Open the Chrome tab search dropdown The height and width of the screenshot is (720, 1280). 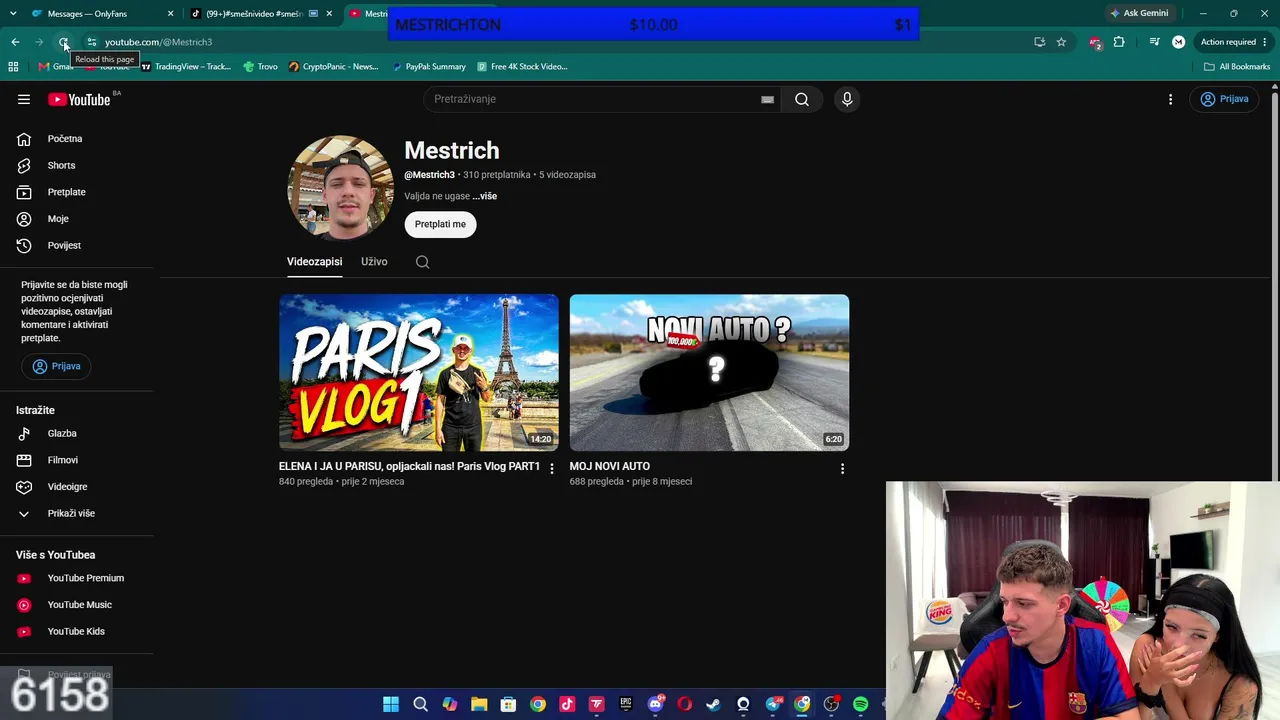(13, 14)
